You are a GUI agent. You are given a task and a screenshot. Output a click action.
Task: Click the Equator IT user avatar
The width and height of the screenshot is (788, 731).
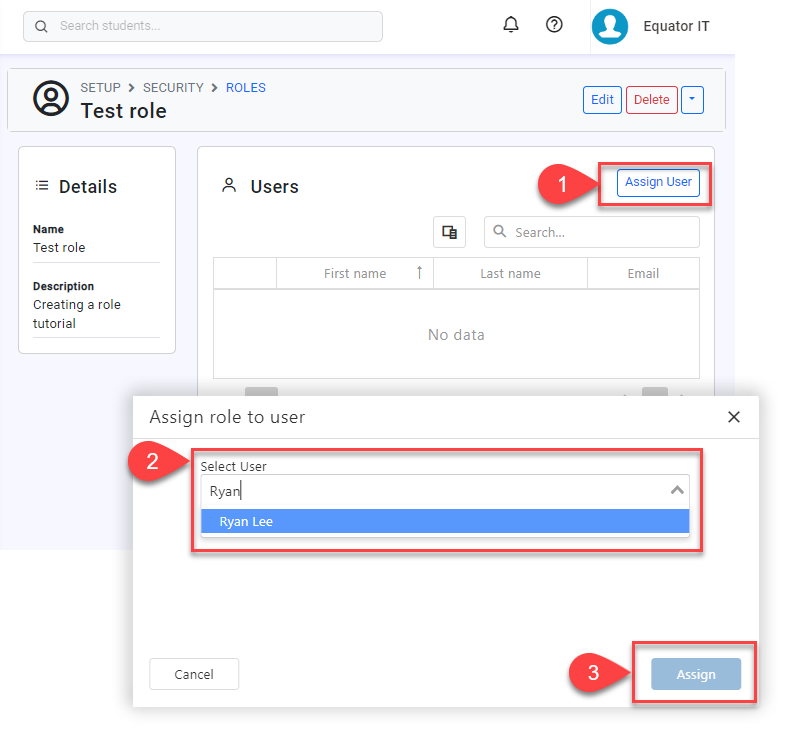point(609,27)
